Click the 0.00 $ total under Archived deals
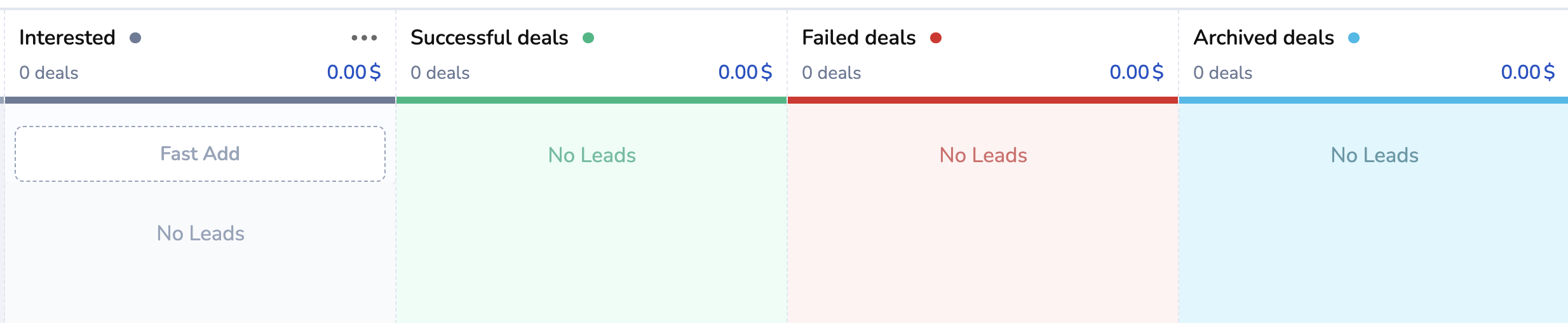Viewport: 1568px width, 323px height. [1528, 72]
